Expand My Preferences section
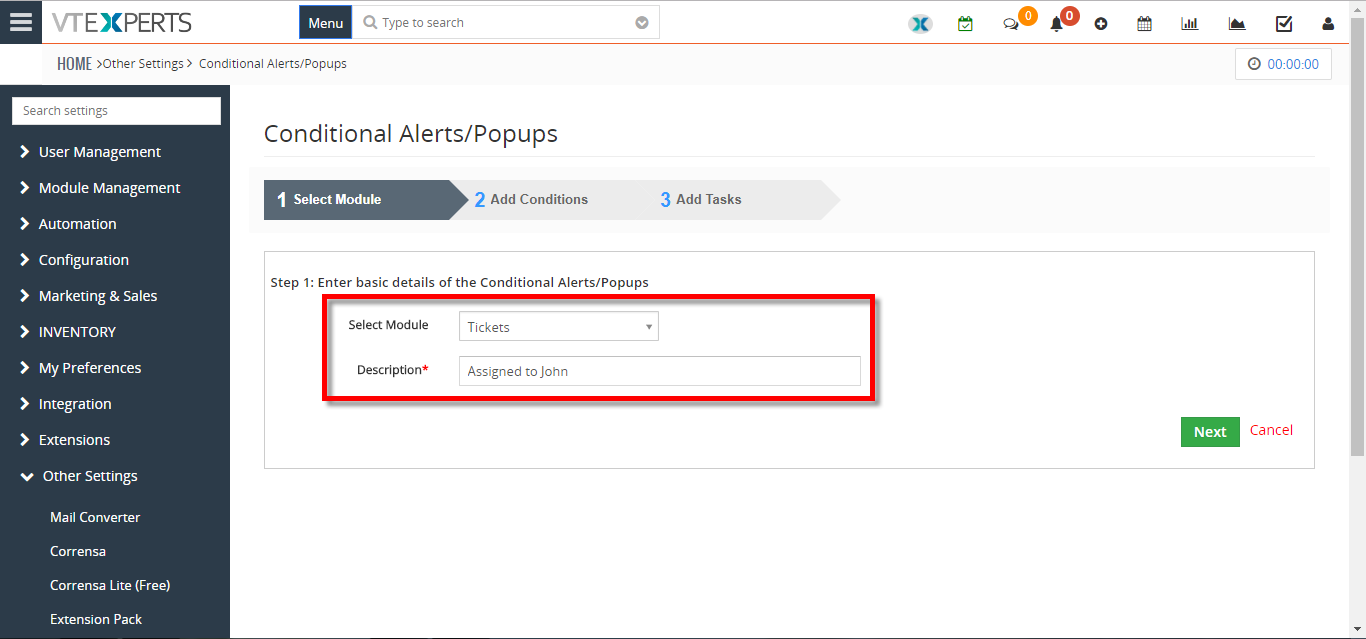The width and height of the screenshot is (1366, 639). [90, 368]
